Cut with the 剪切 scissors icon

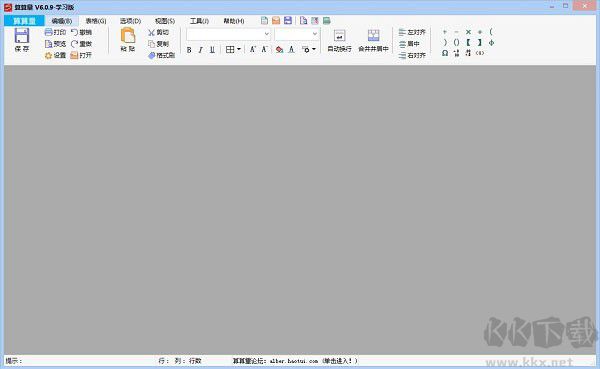[x=152, y=33]
